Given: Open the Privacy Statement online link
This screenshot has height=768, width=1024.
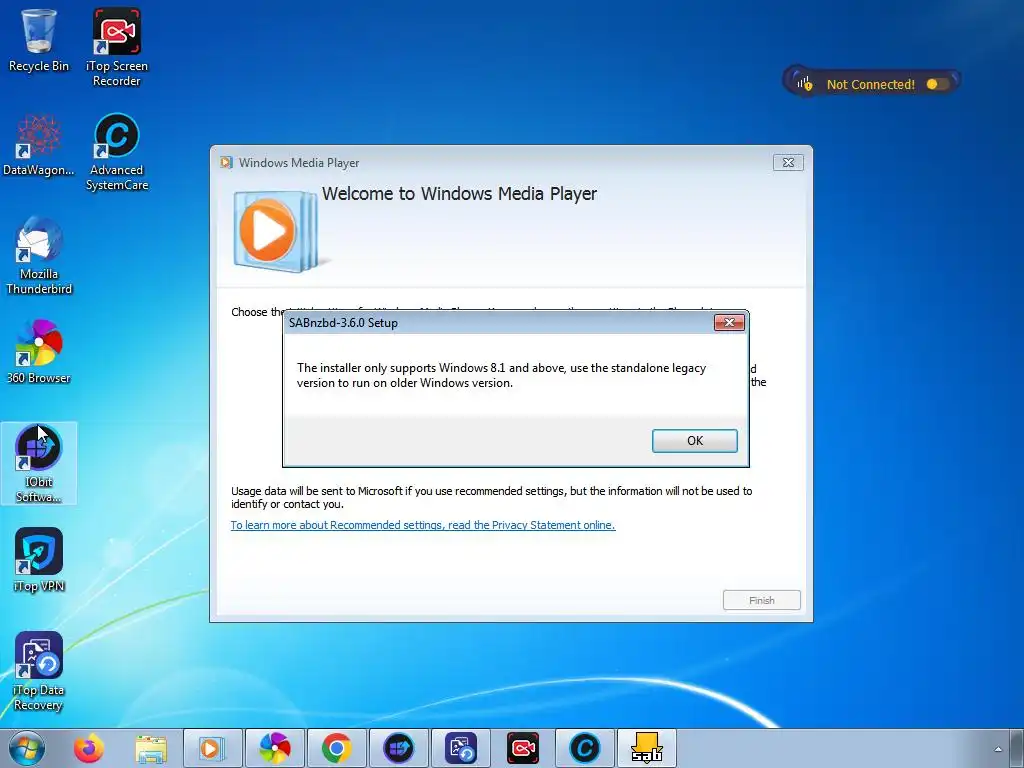Looking at the screenshot, I should click(x=423, y=525).
